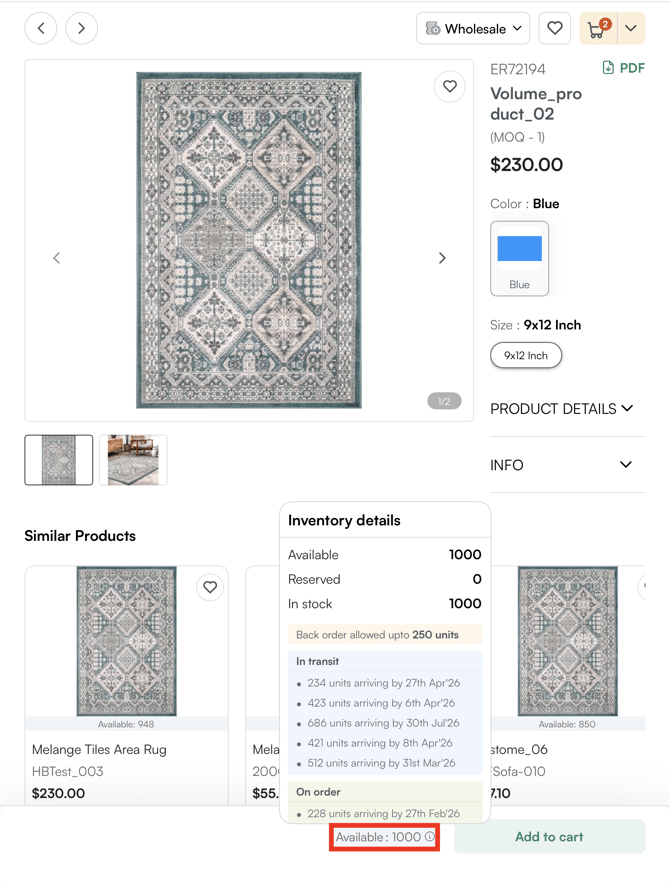Screen dimensions: 670x887
Task: Select the 9x12 Inch size option
Action: (526, 356)
